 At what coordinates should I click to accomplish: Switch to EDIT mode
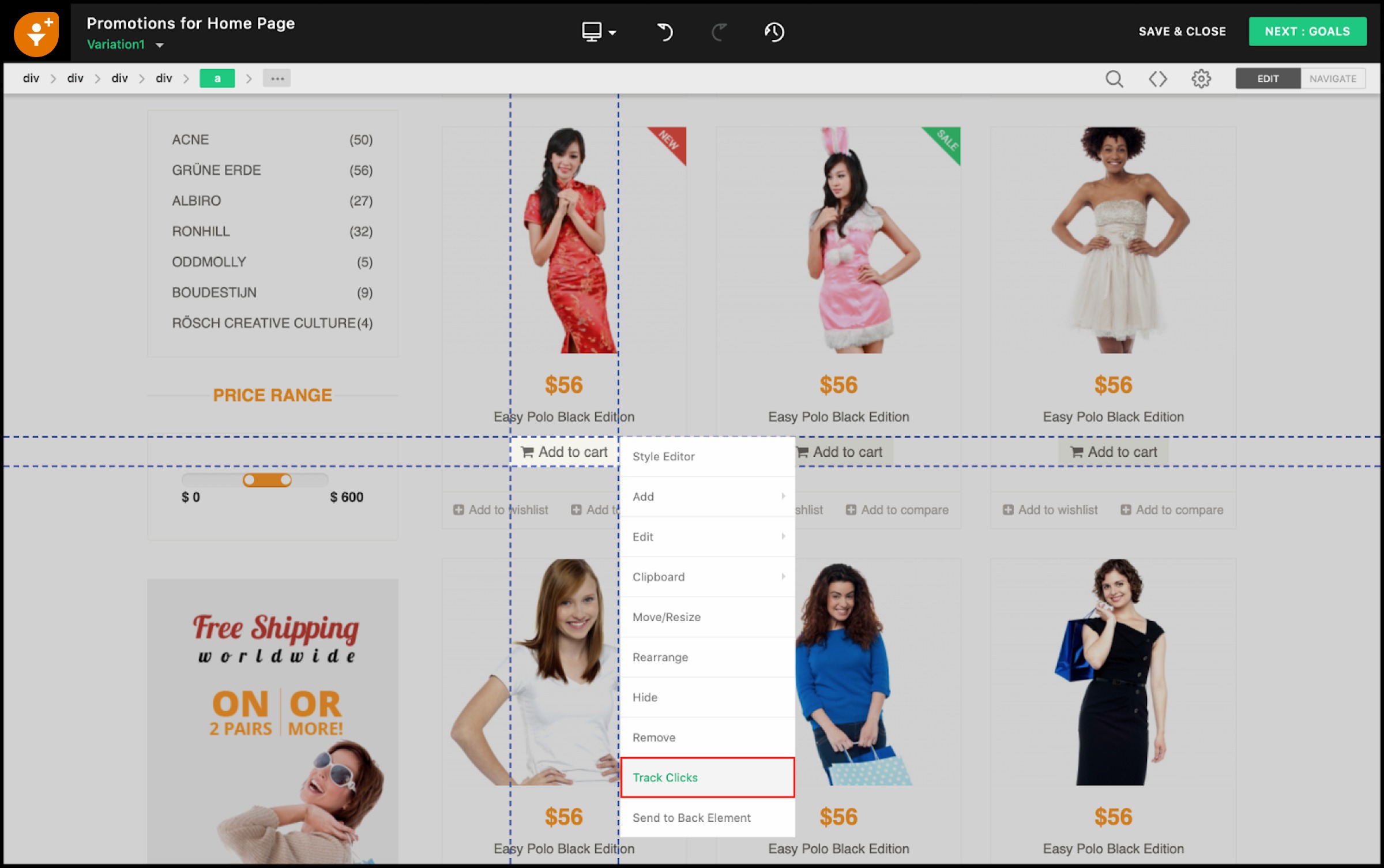pos(1268,79)
